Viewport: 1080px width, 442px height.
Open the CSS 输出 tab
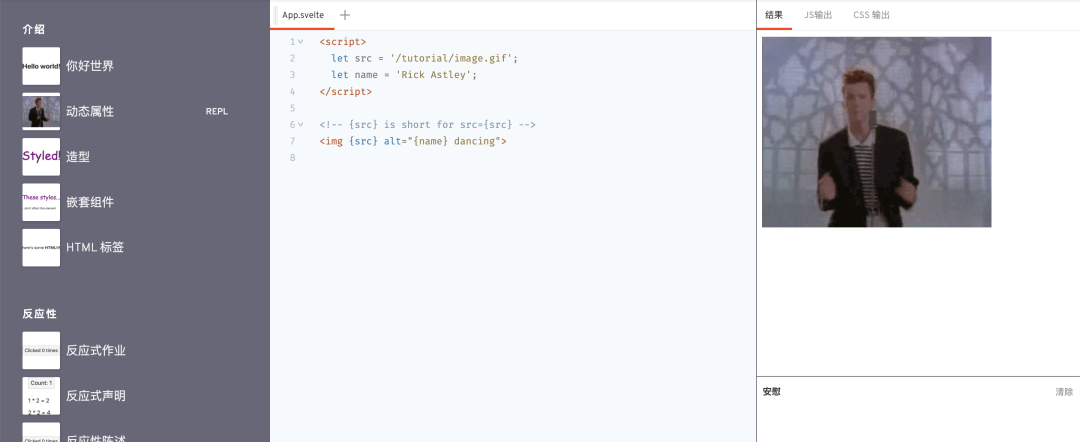(x=871, y=15)
